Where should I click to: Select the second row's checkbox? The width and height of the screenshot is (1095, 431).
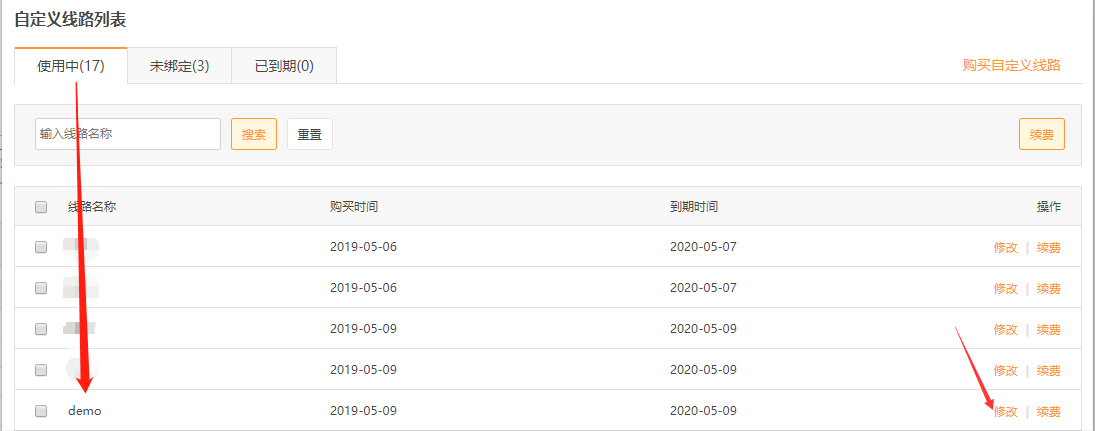point(41,288)
